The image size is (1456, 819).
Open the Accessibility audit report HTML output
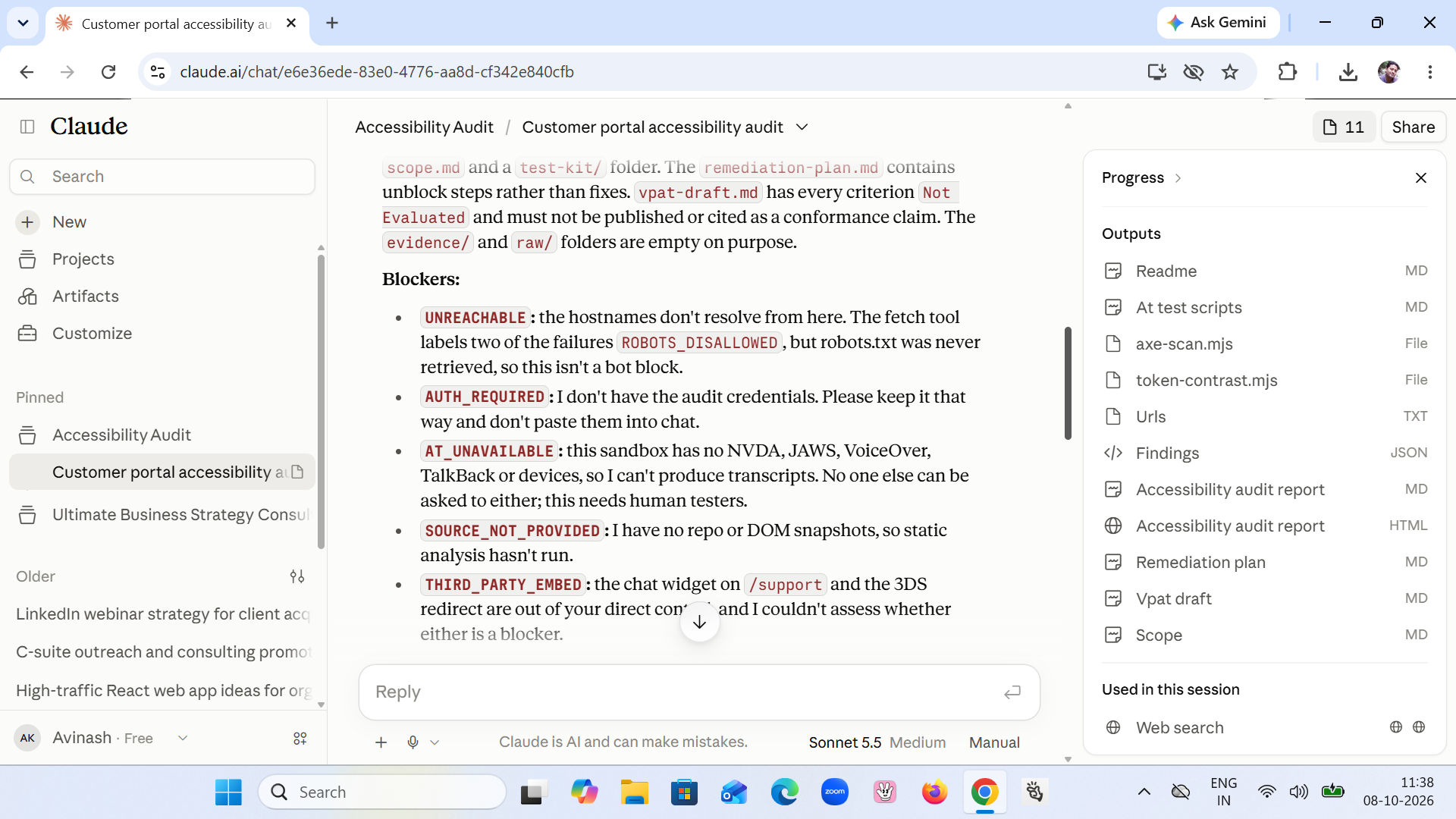pyautogui.click(x=1265, y=526)
